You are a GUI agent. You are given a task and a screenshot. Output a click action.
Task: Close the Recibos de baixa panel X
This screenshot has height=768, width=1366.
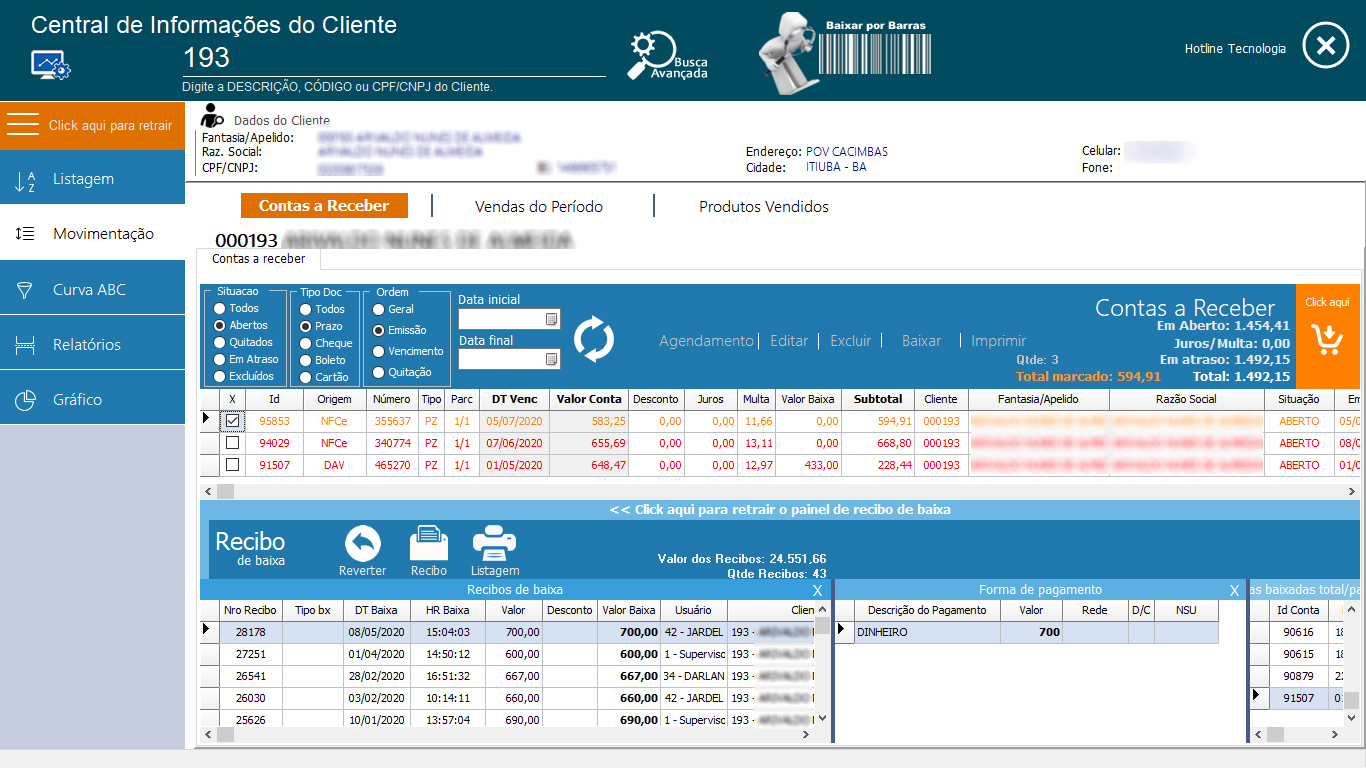point(817,590)
